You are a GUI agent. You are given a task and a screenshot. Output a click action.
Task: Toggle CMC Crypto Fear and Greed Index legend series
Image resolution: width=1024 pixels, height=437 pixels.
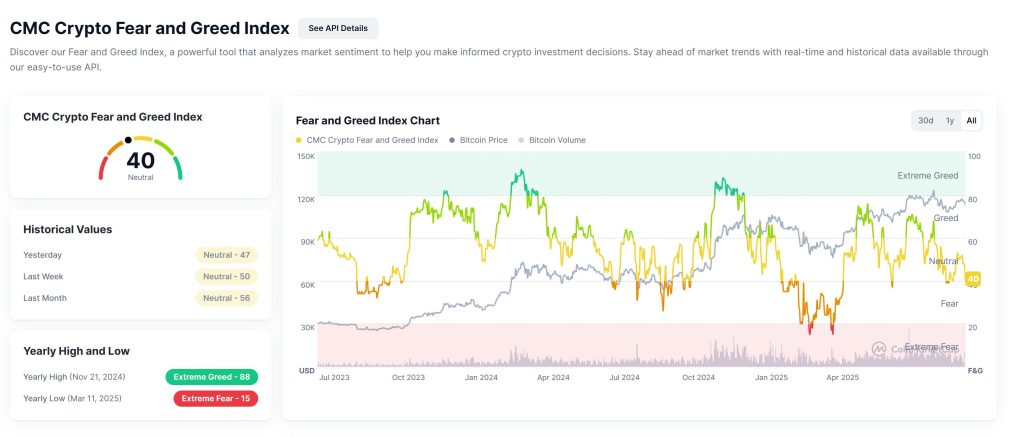pyautogui.click(x=367, y=140)
